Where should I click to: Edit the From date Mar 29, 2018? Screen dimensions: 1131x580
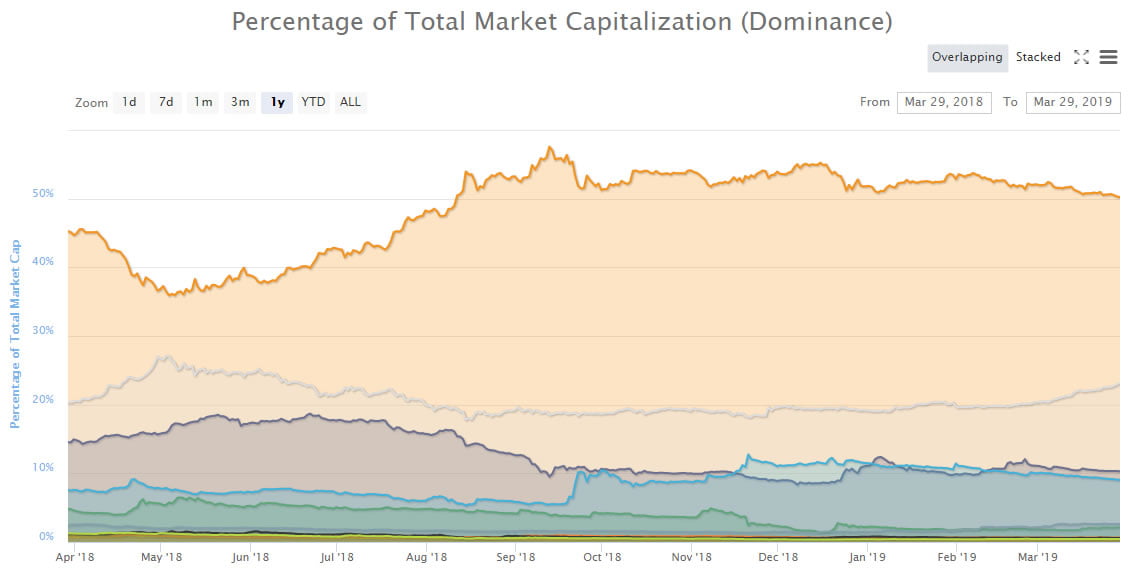point(944,102)
